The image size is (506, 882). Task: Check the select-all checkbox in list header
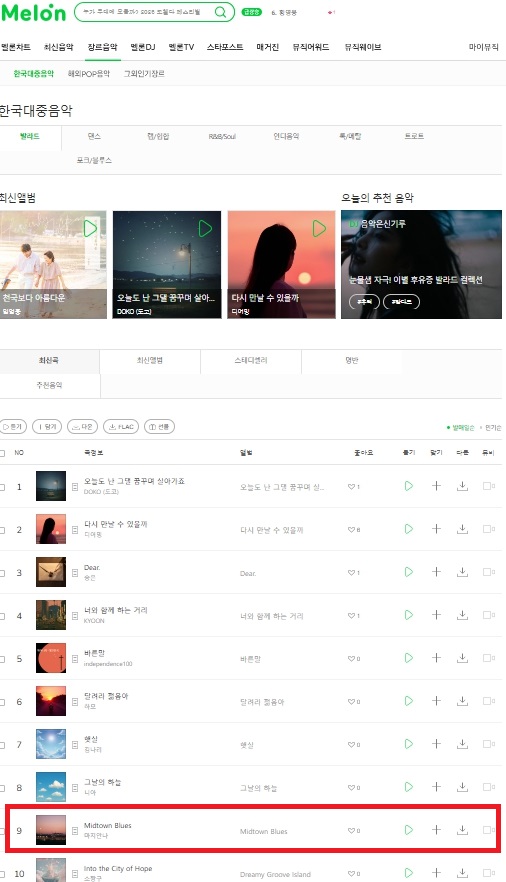[3, 453]
